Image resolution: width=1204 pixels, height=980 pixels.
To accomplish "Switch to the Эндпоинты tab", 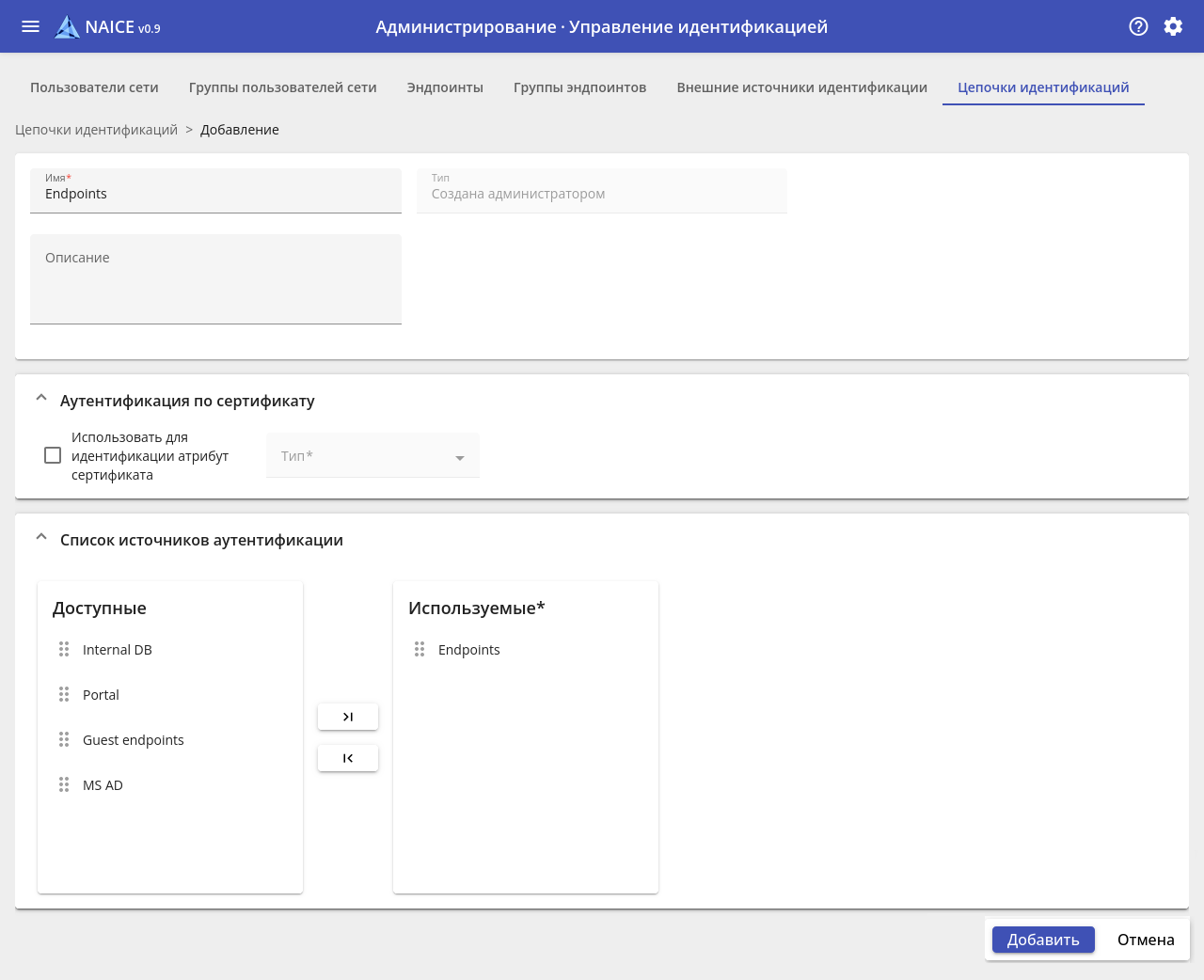I will coord(445,87).
